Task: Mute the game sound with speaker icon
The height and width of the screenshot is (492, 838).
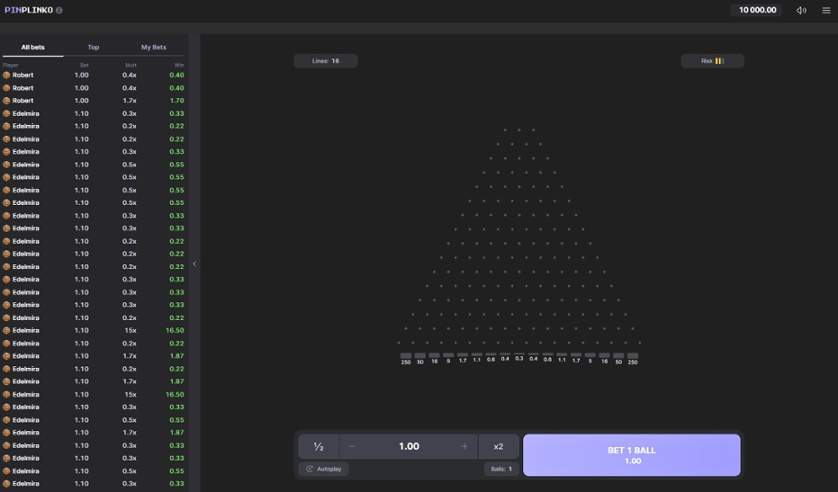Action: [801, 10]
